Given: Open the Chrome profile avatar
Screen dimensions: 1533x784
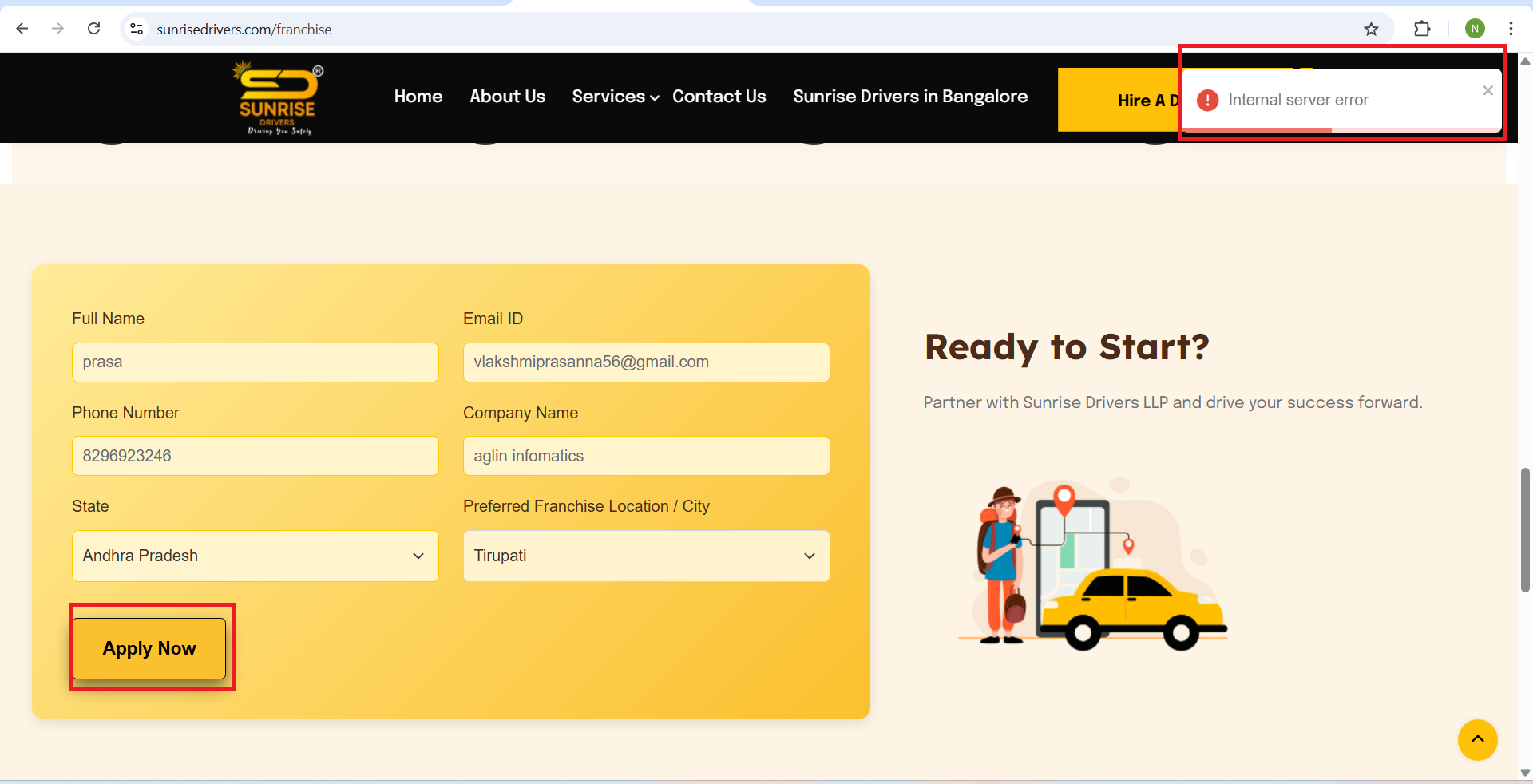Looking at the screenshot, I should pos(1475,29).
